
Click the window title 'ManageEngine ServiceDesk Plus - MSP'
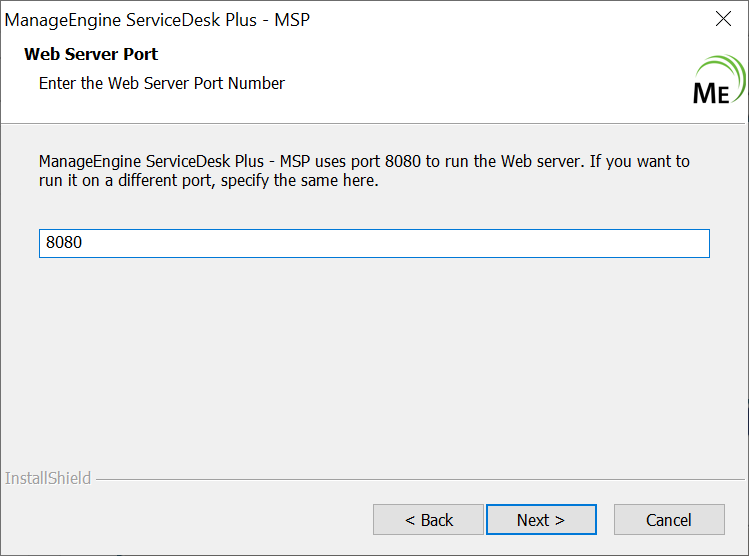[x=157, y=20]
